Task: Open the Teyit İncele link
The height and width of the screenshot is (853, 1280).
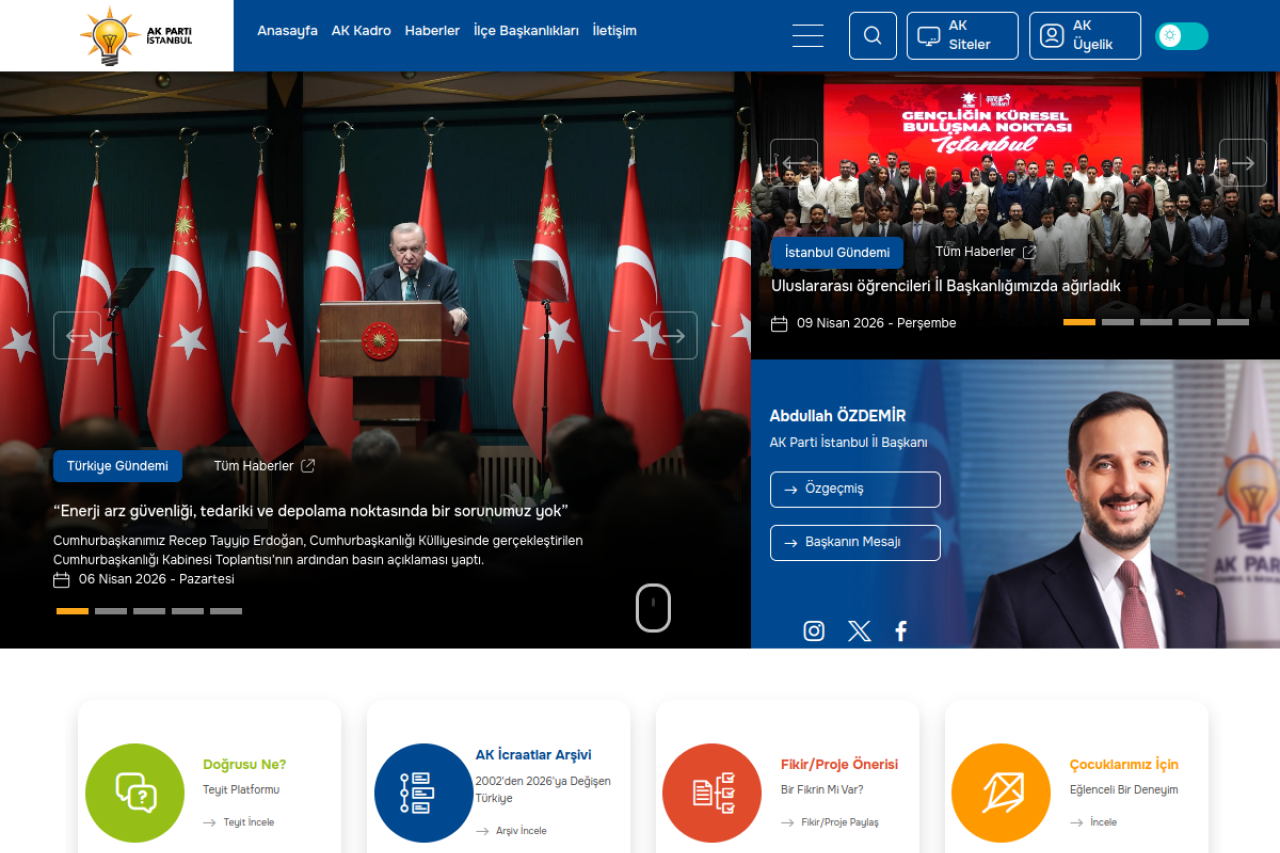Action: click(x=239, y=823)
